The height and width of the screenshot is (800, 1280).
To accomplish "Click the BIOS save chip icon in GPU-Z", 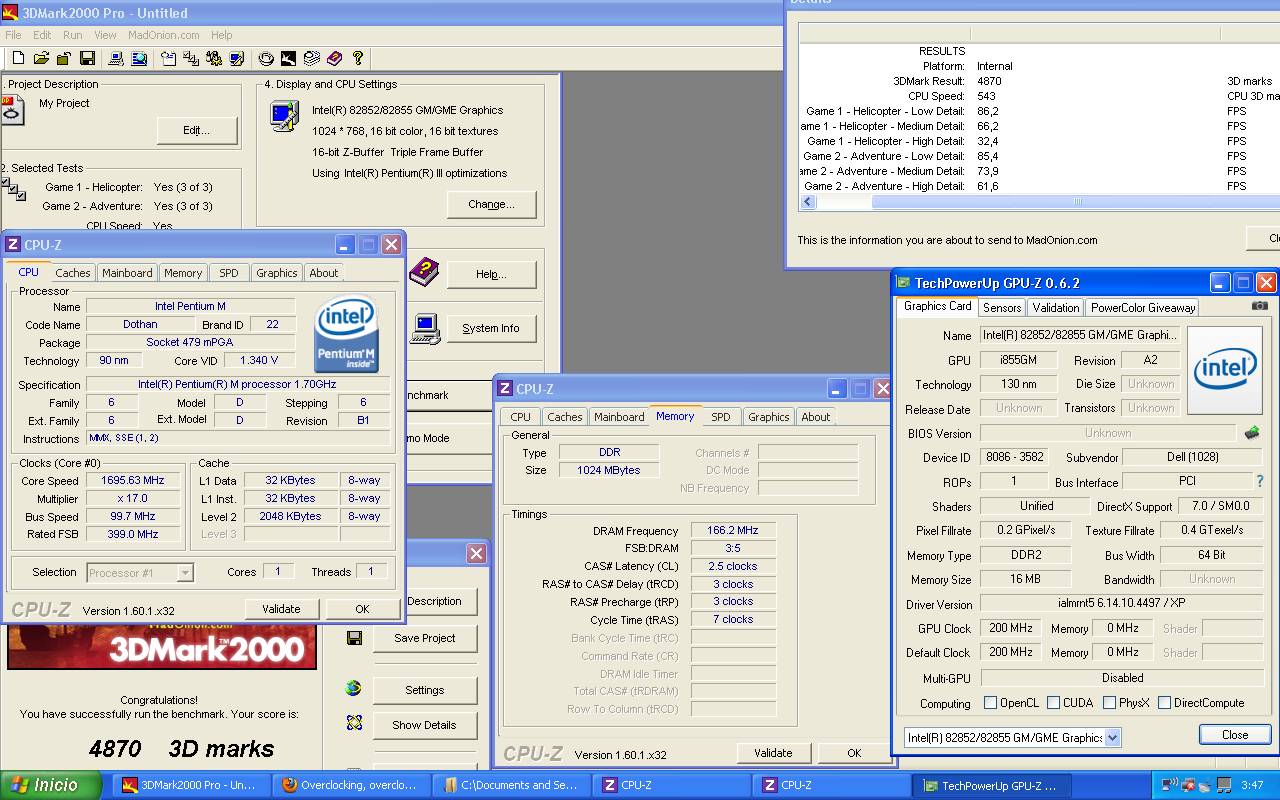I will point(1251,433).
